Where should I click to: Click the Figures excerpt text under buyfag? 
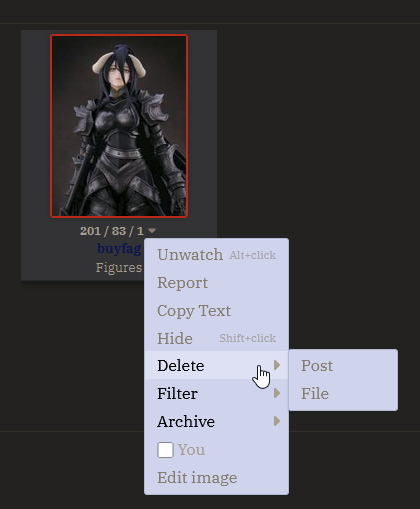(119, 267)
